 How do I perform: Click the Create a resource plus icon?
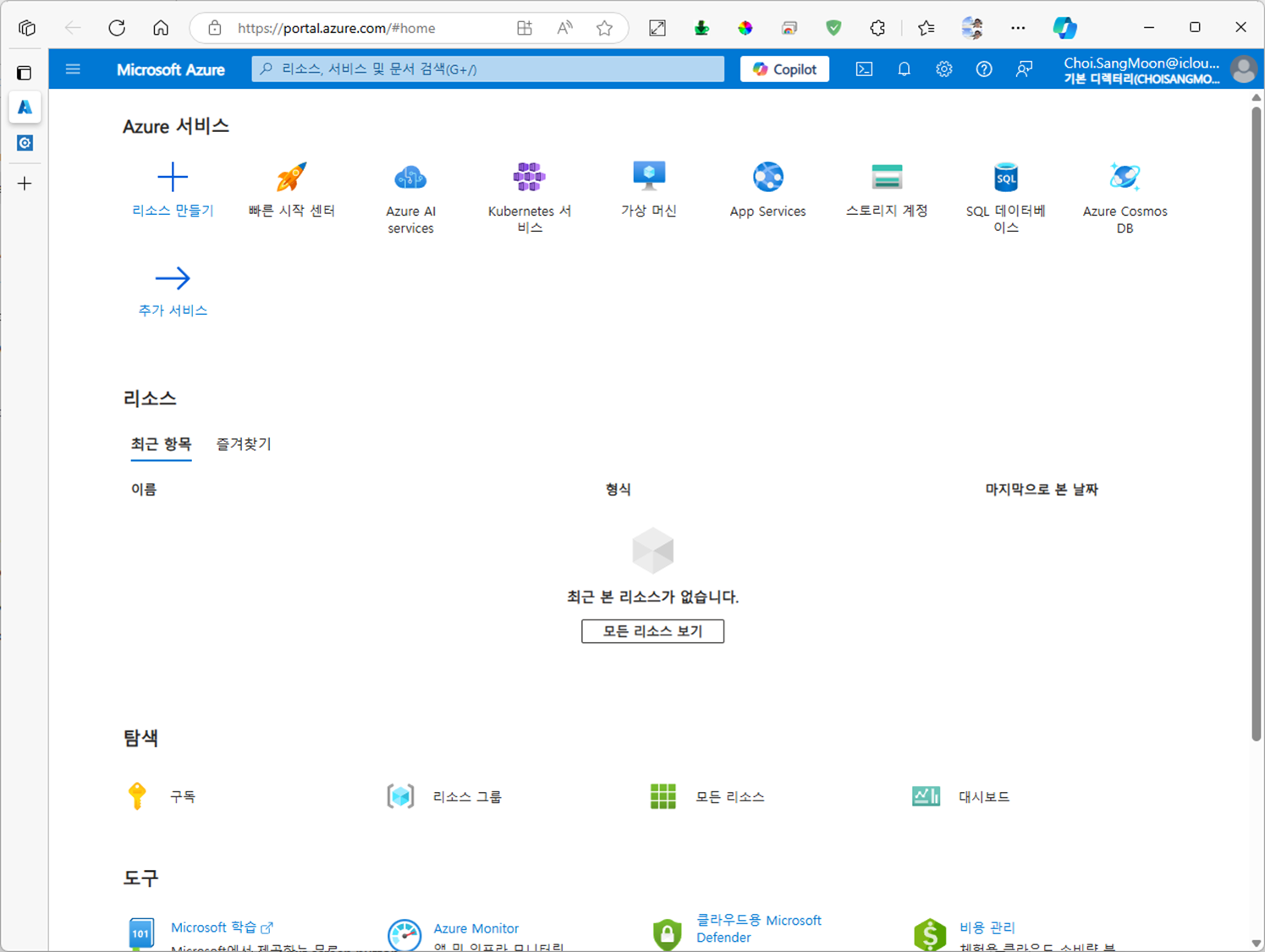pyautogui.click(x=173, y=177)
